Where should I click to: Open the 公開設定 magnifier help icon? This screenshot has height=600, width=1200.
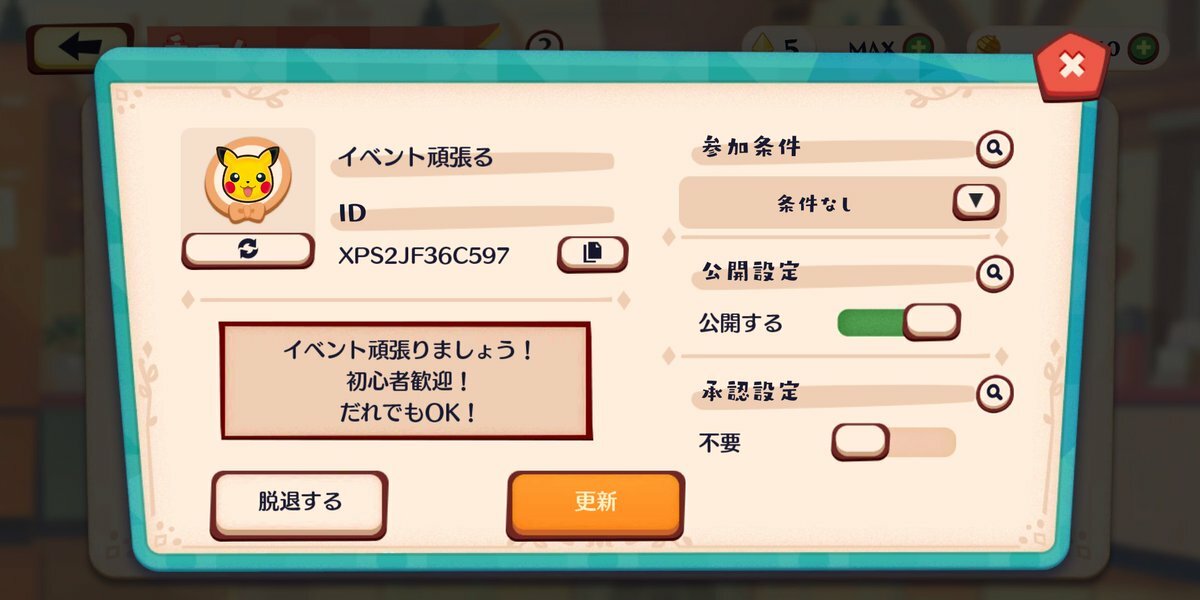click(994, 272)
